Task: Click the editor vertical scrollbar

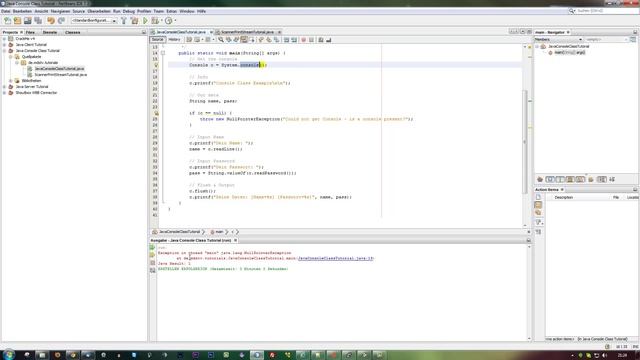Action: [525, 142]
